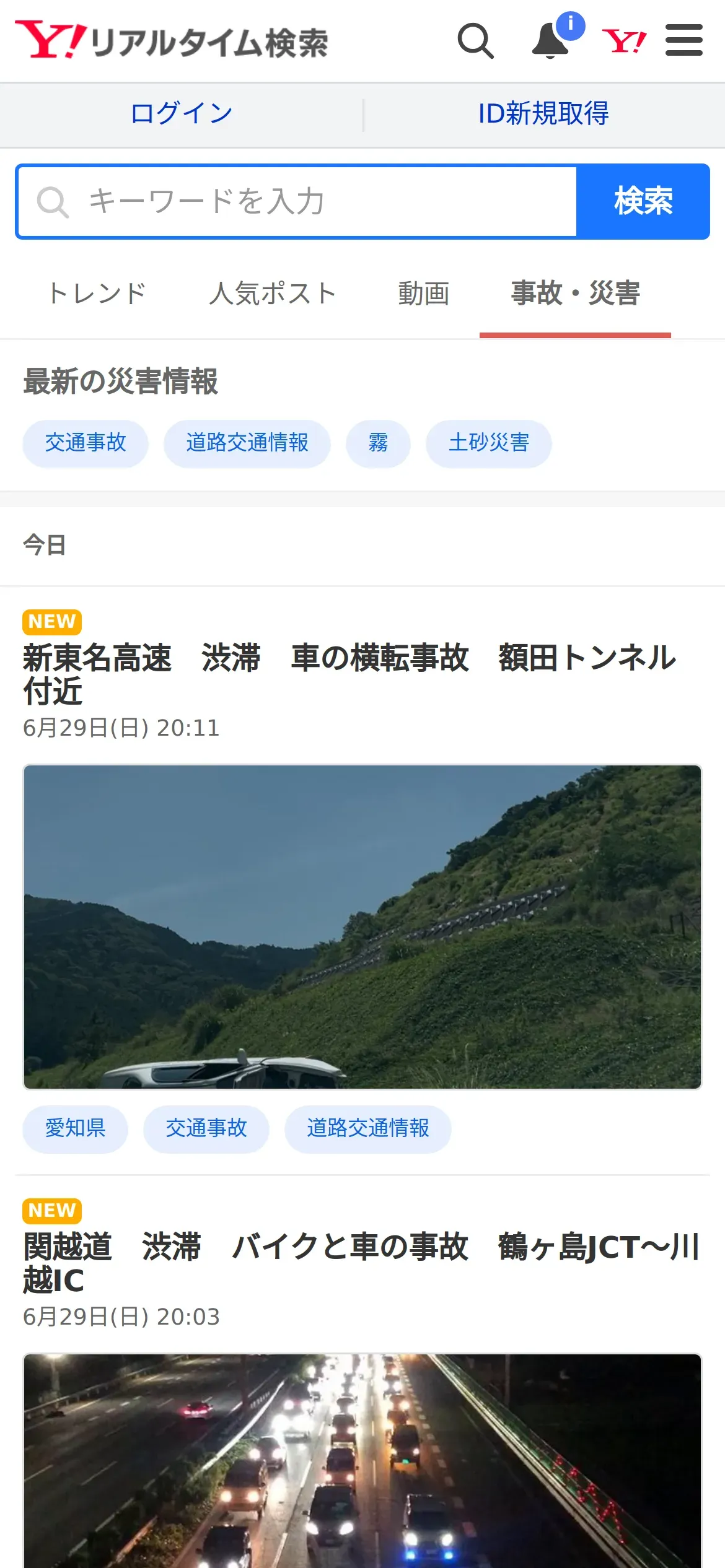Click the blue info badge on the bell
This screenshot has width=725, height=1568.
(x=571, y=26)
